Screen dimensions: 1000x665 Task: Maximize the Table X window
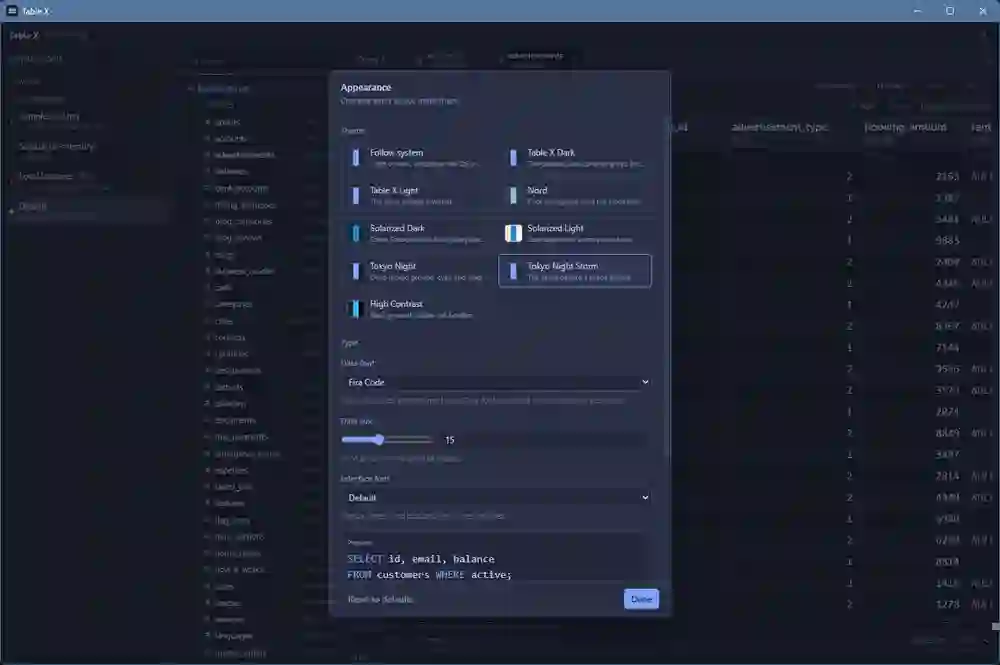pos(950,11)
